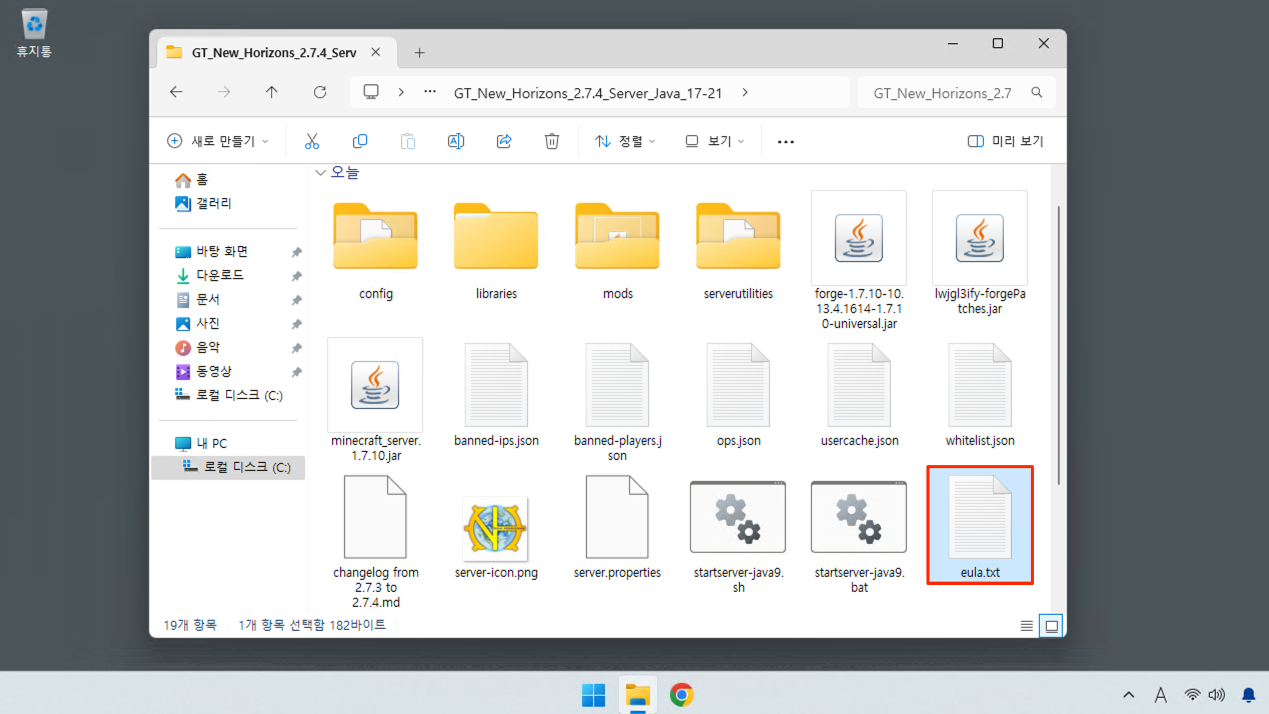The width and height of the screenshot is (1269, 714).
Task: Select lwjgl3ify-forgePatches.jar file
Action: click(x=980, y=254)
